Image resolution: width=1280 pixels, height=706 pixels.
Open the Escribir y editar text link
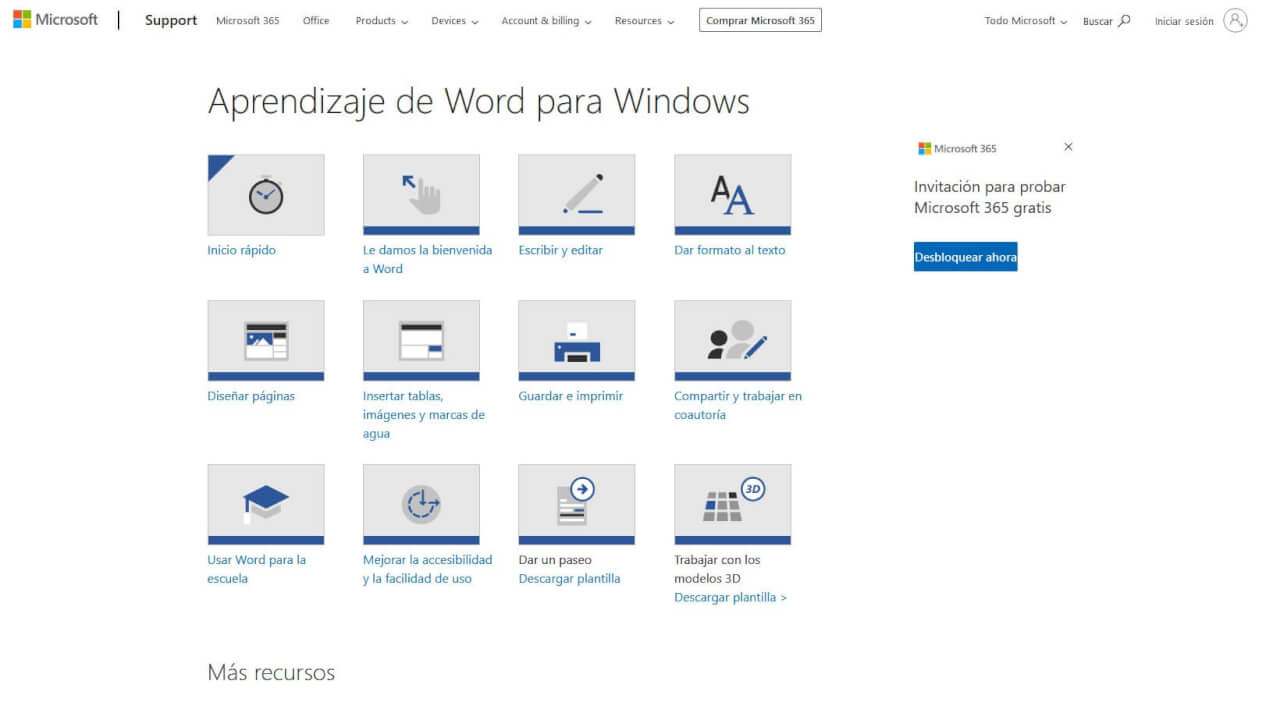click(560, 250)
